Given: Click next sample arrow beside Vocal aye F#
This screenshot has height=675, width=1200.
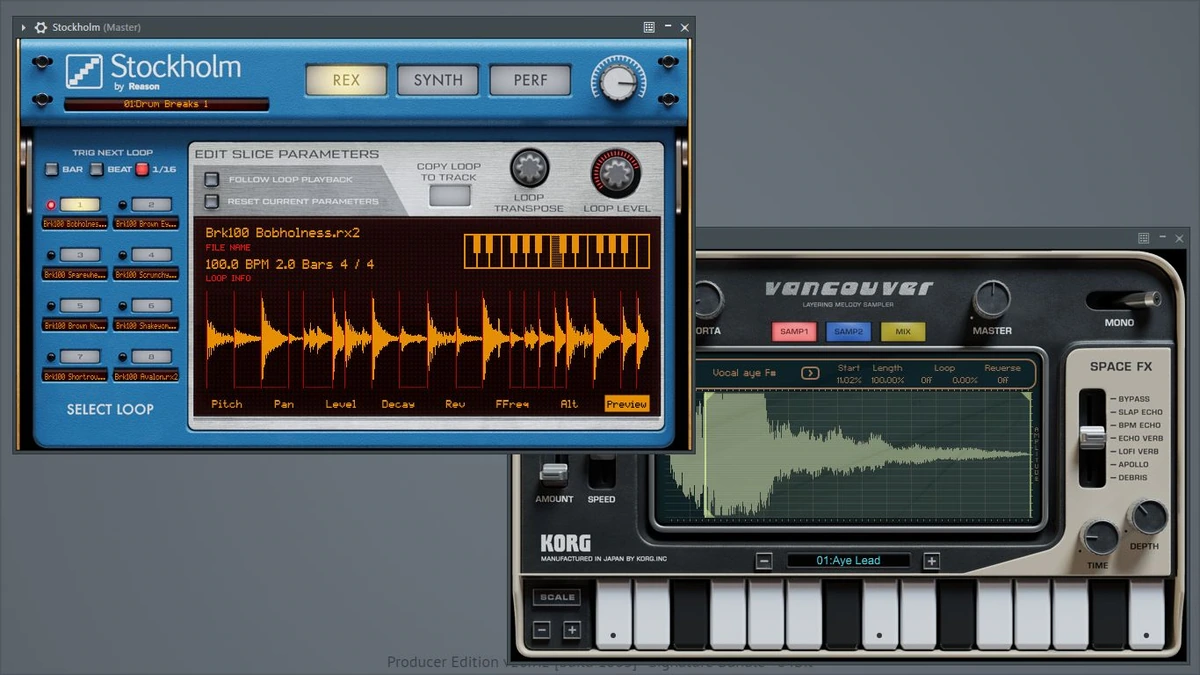Looking at the screenshot, I should [810, 373].
